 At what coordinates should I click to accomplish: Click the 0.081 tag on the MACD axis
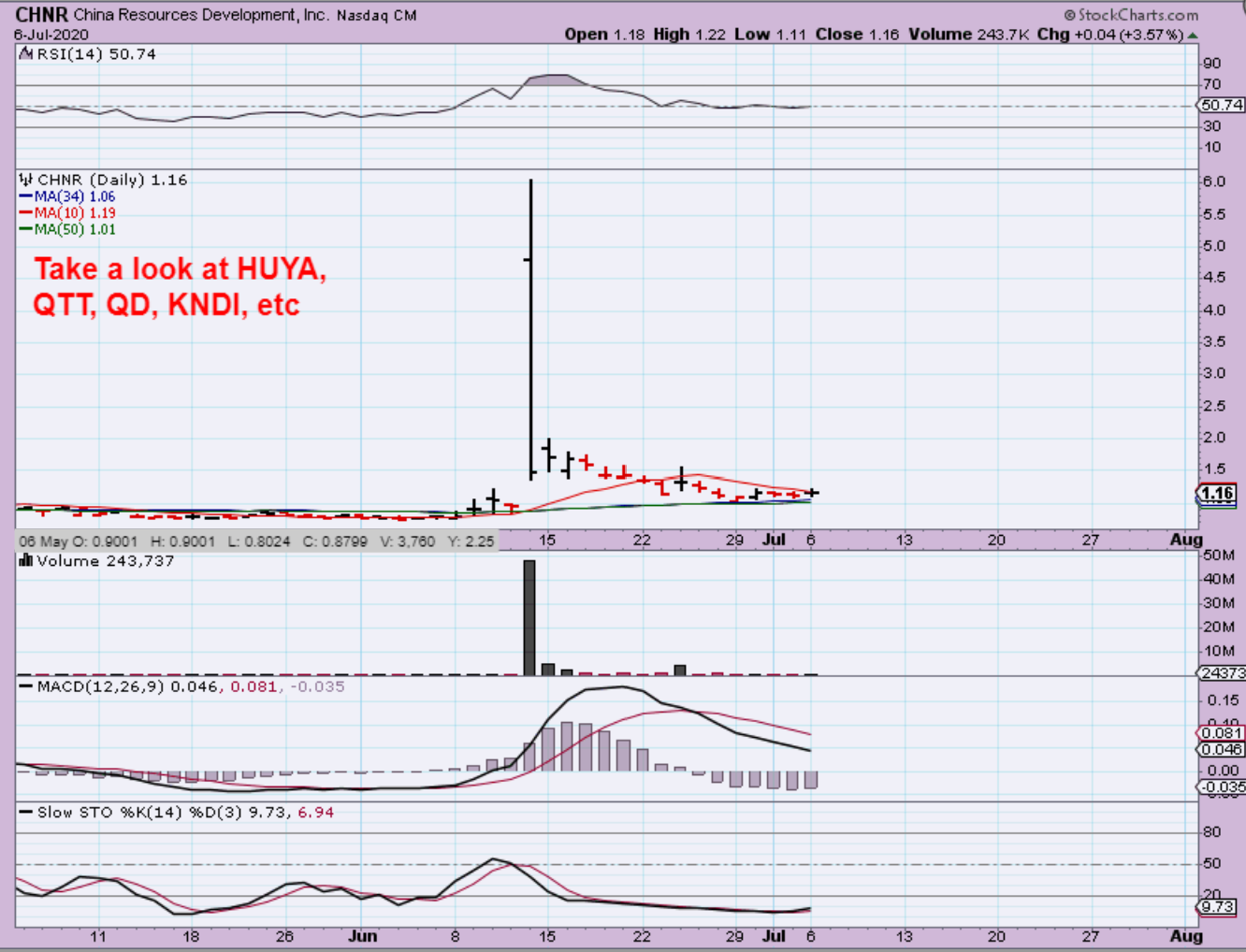(1222, 733)
